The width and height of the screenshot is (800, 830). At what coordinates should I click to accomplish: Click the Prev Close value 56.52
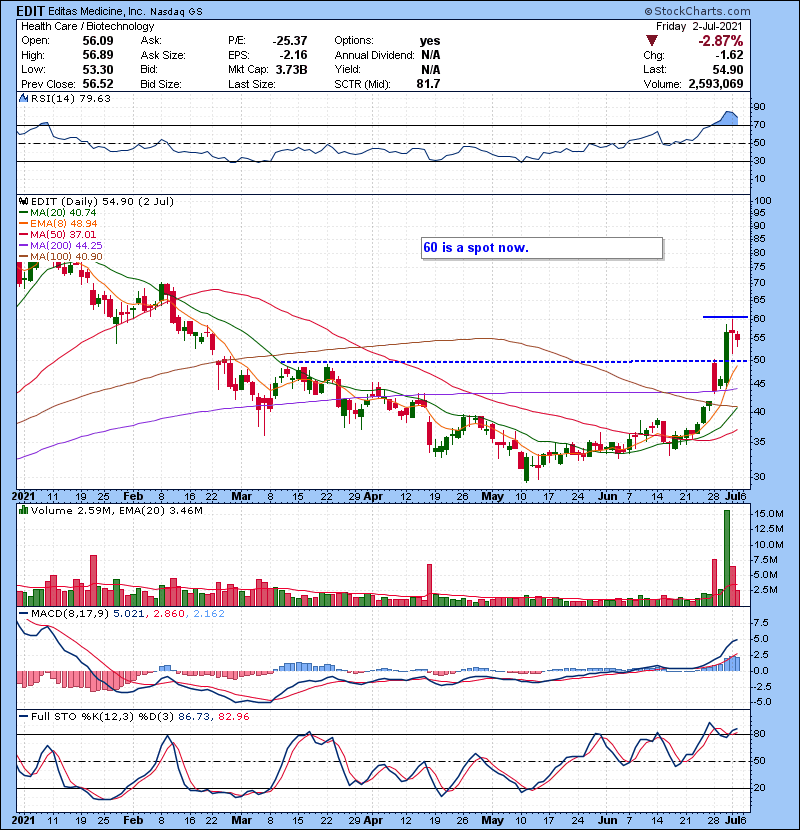(98, 84)
